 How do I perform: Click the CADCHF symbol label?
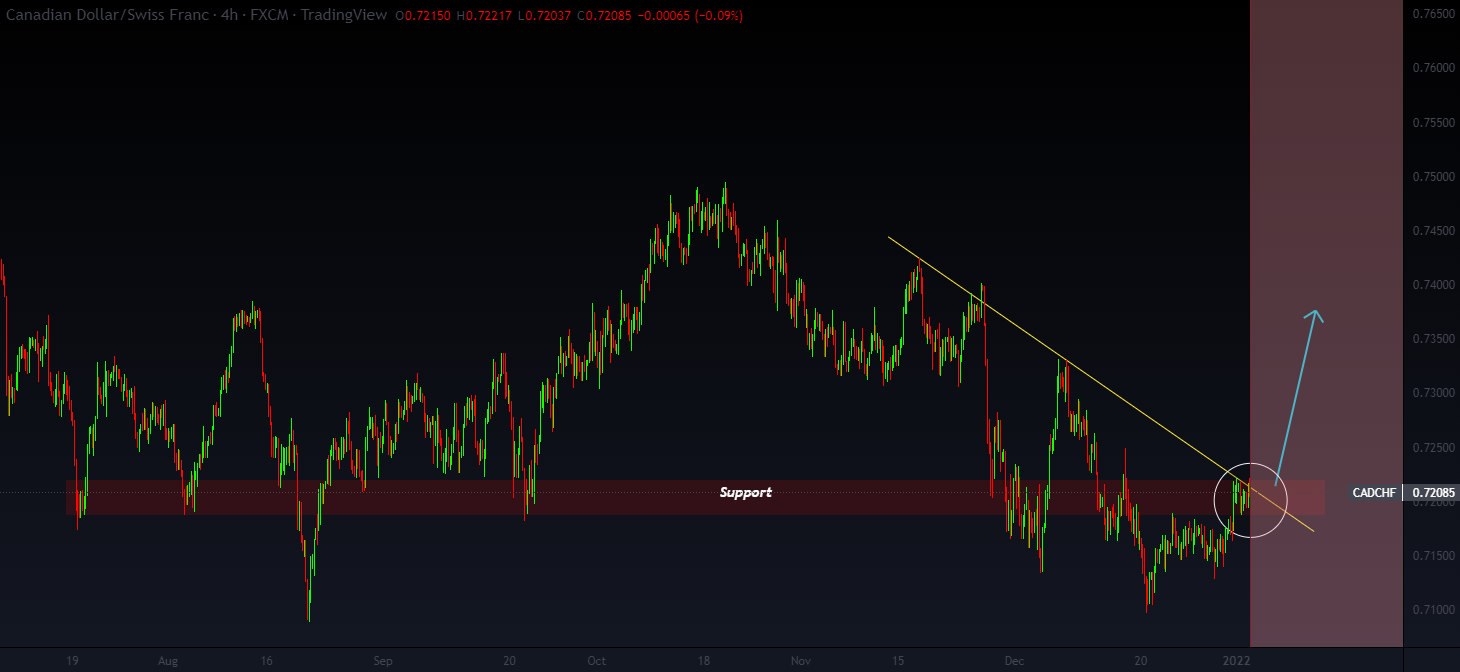[1373, 493]
